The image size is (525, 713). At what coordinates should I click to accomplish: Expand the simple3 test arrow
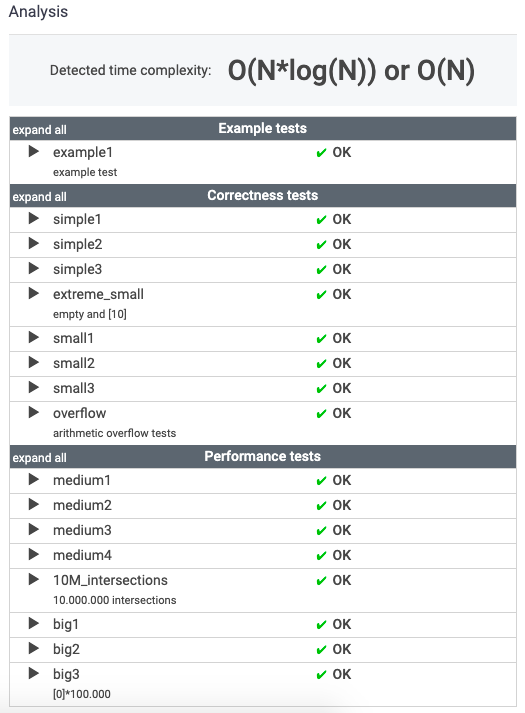tap(34, 268)
